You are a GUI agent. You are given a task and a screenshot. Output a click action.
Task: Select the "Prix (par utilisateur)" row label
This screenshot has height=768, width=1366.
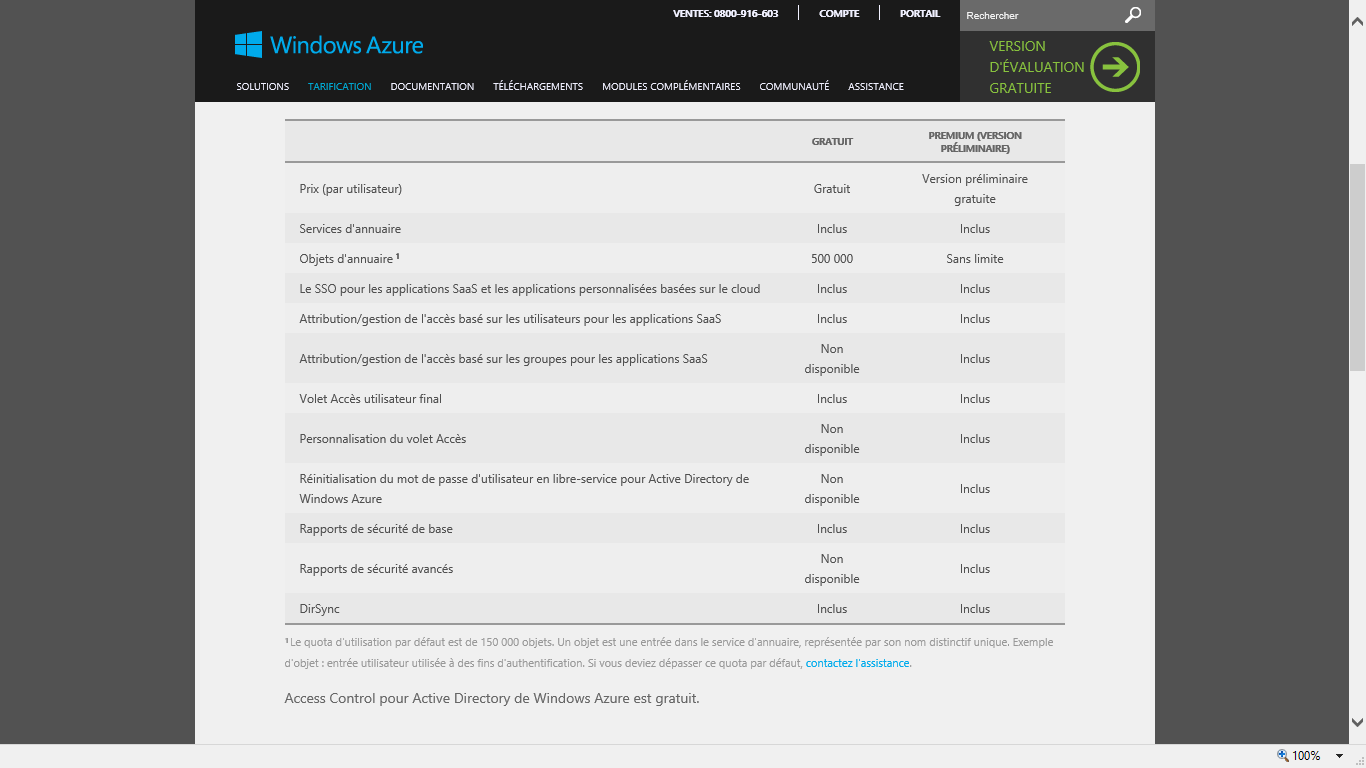351,189
